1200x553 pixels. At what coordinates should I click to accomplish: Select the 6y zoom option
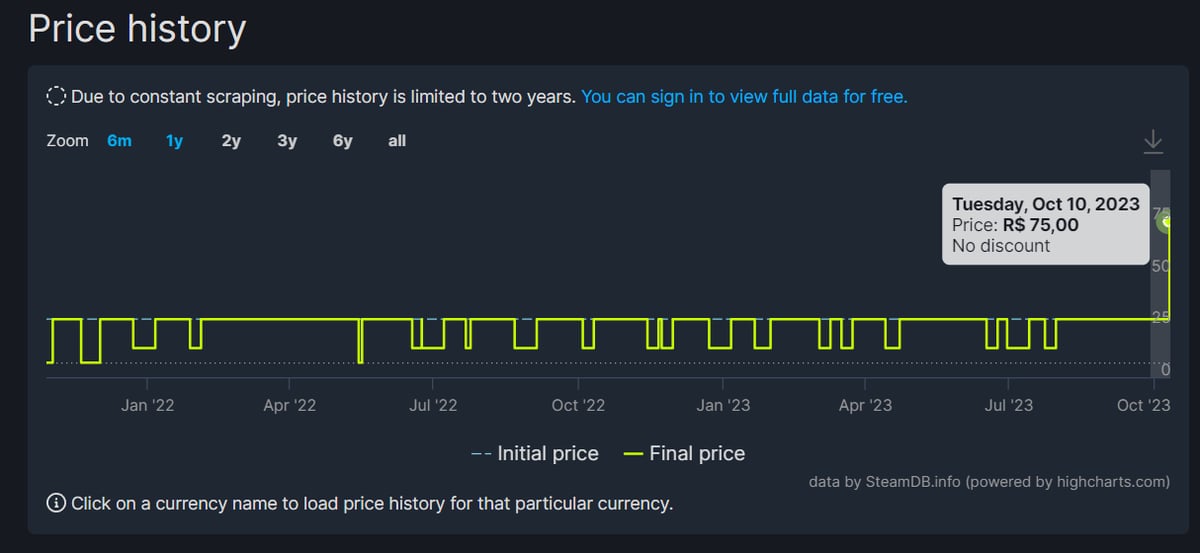tap(343, 141)
